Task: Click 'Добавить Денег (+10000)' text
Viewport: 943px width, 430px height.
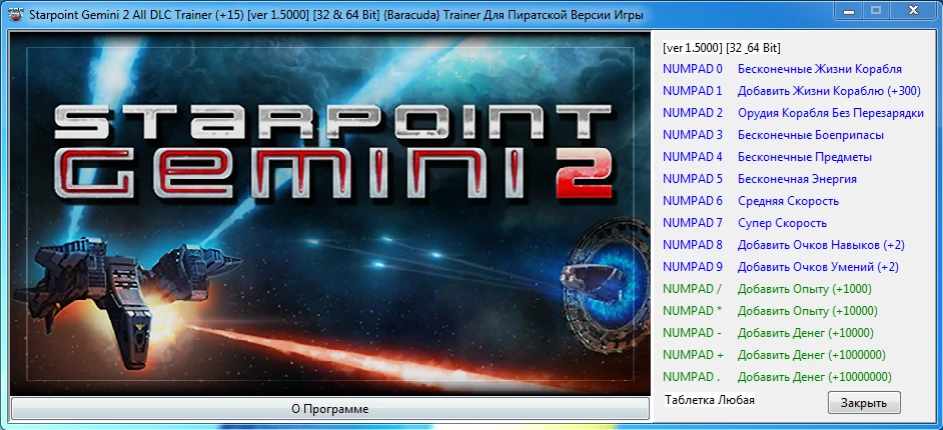Action: click(x=806, y=333)
